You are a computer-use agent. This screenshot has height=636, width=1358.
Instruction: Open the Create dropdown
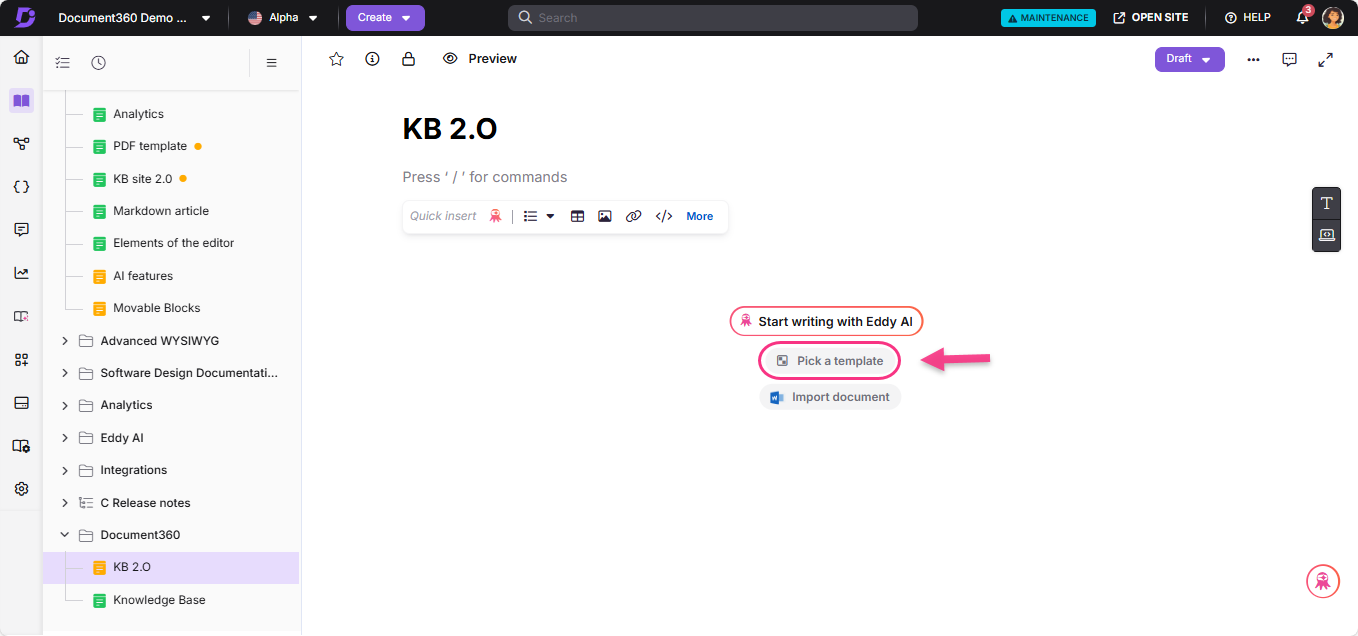(x=385, y=18)
